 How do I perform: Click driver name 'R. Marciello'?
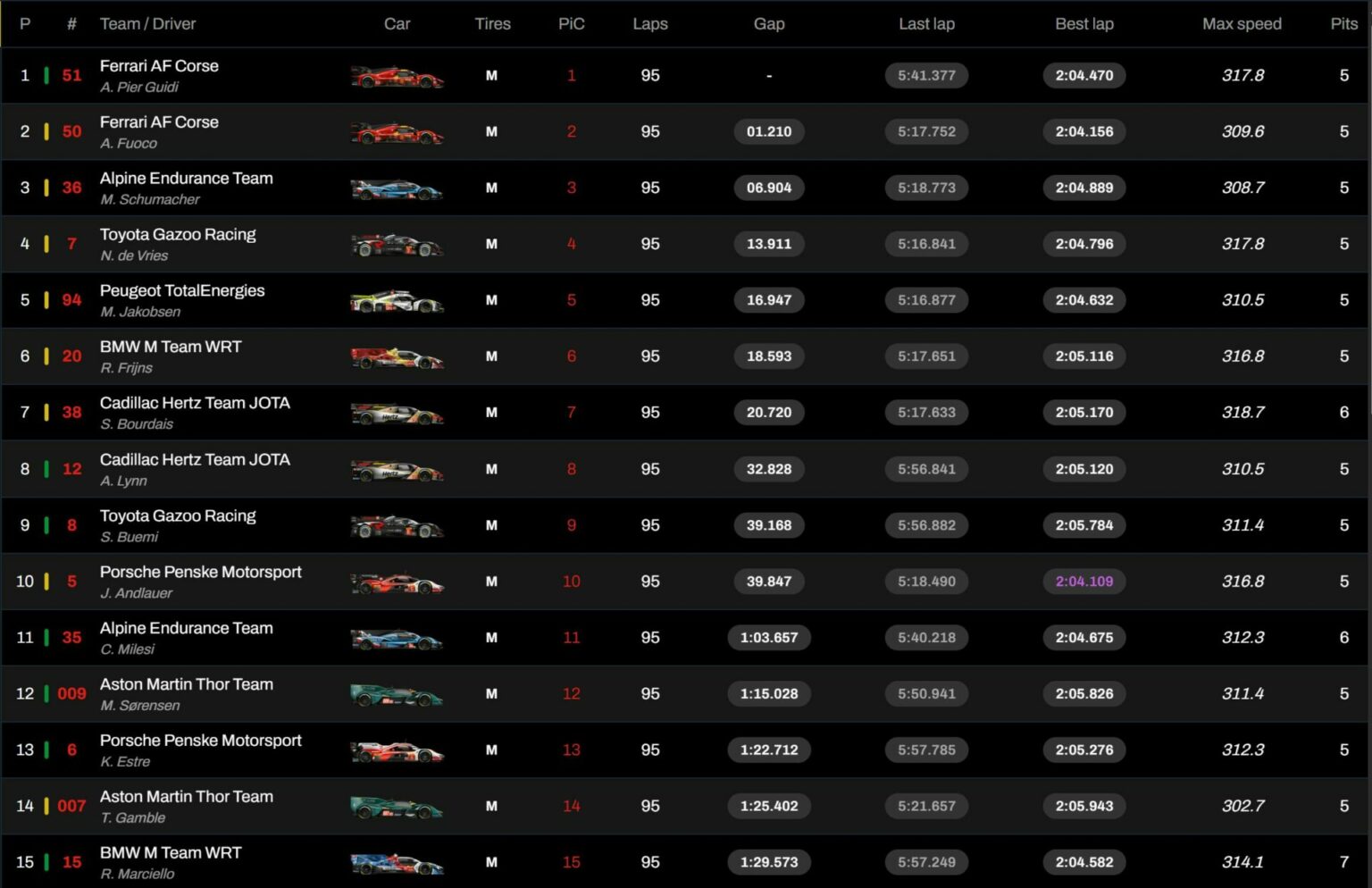137,875
